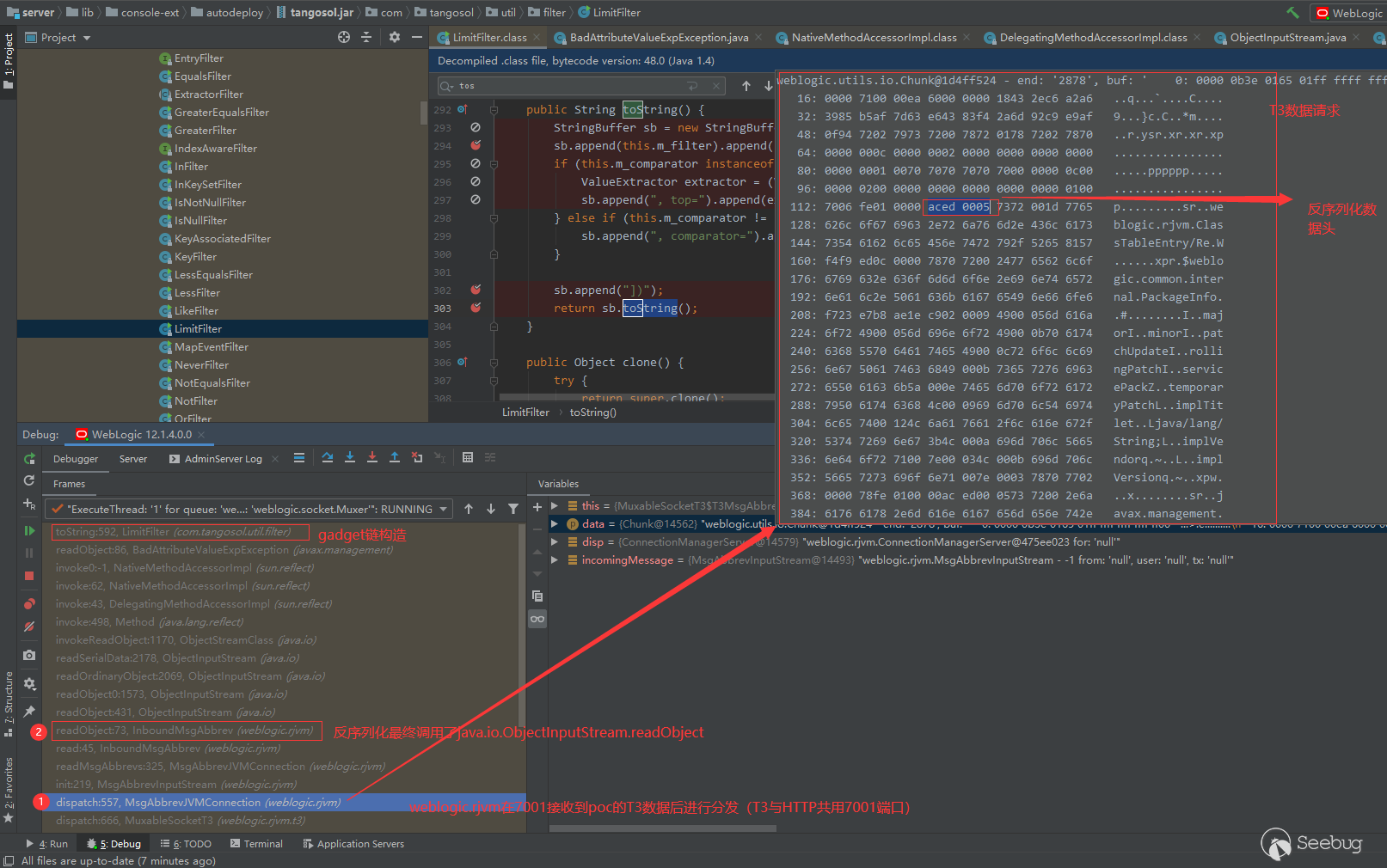Expand the 'incomingMessage' variable node
The image size is (1387, 868).
(555, 559)
